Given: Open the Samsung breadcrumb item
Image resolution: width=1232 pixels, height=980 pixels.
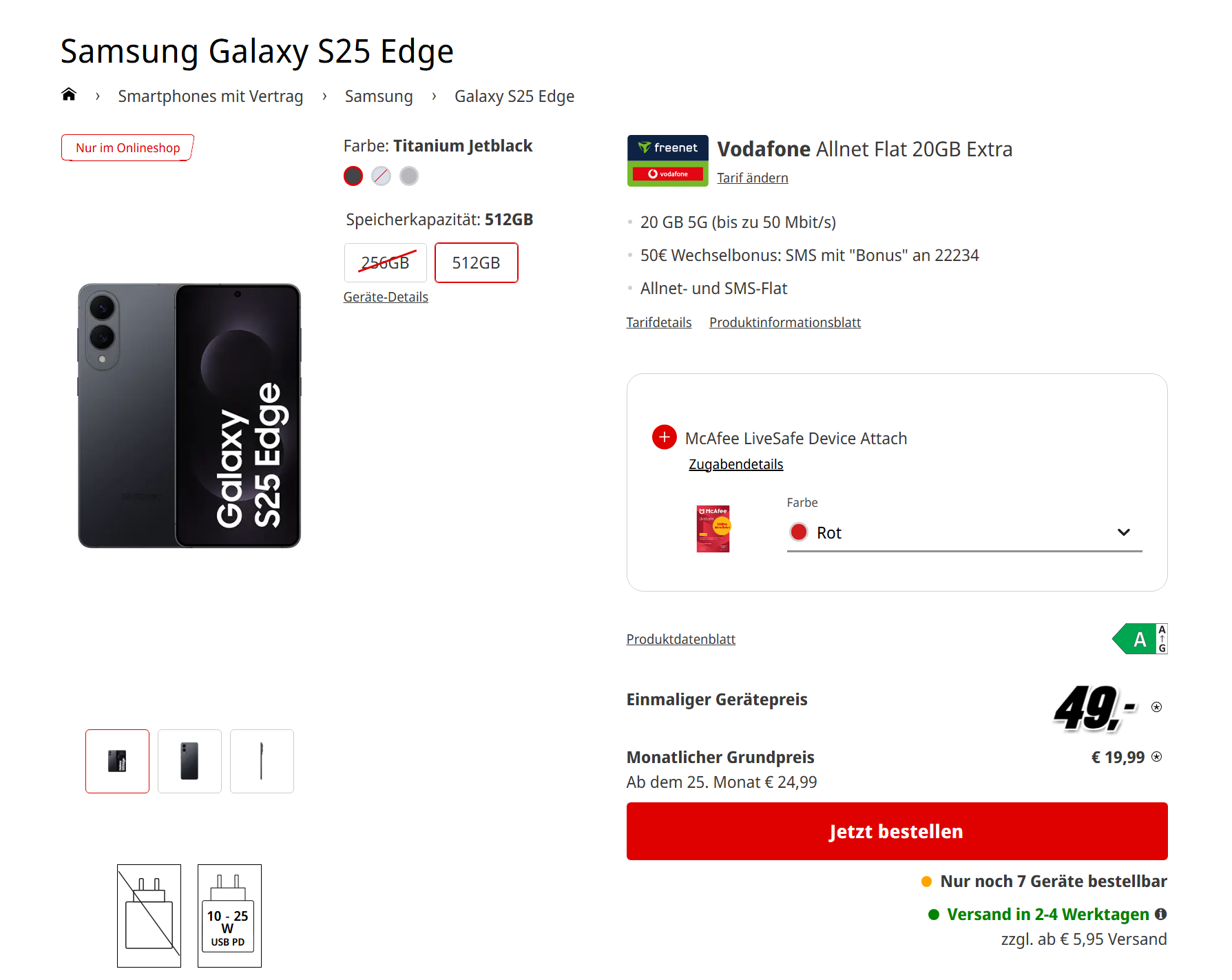Looking at the screenshot, I should click(379, 96).
